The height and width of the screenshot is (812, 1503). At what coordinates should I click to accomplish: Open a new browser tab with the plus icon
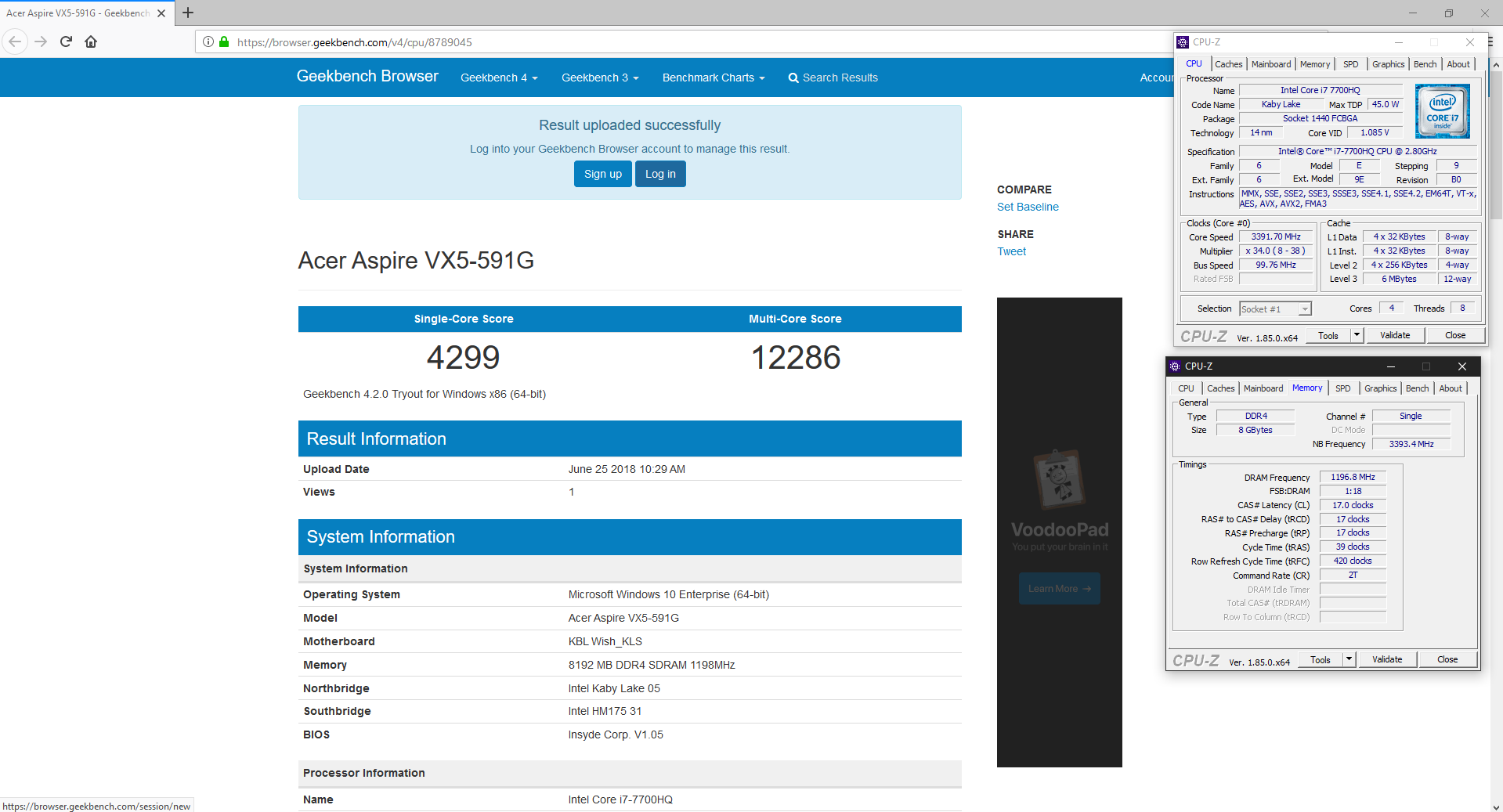[x=188, y=13]
